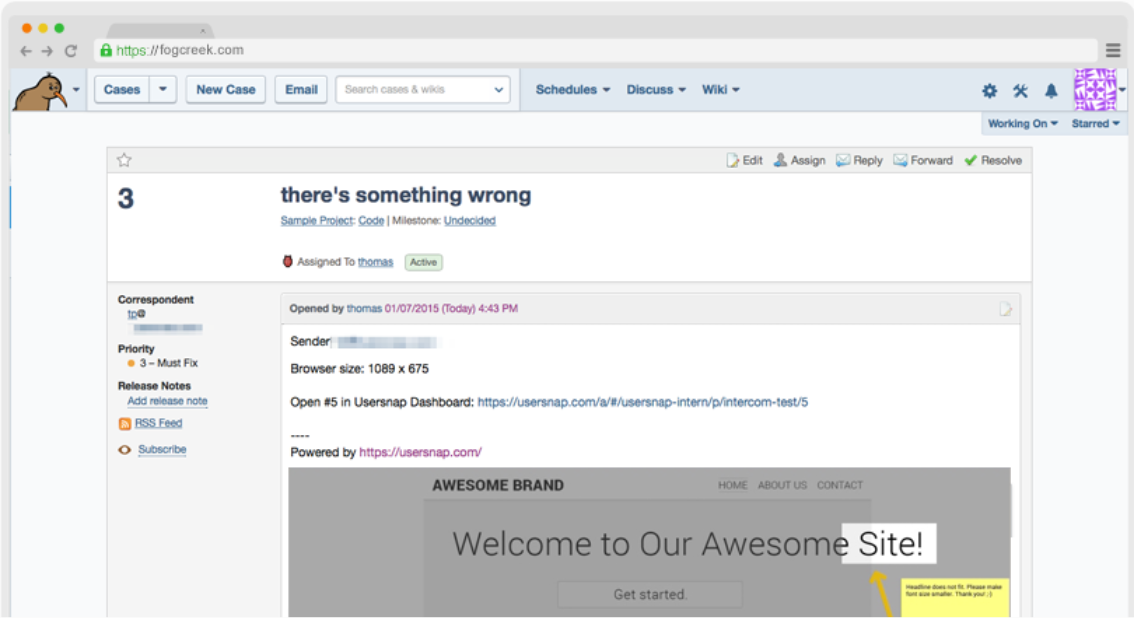Open the notifications bell
Screen dimensions: 1134x618
point(1051,90)
